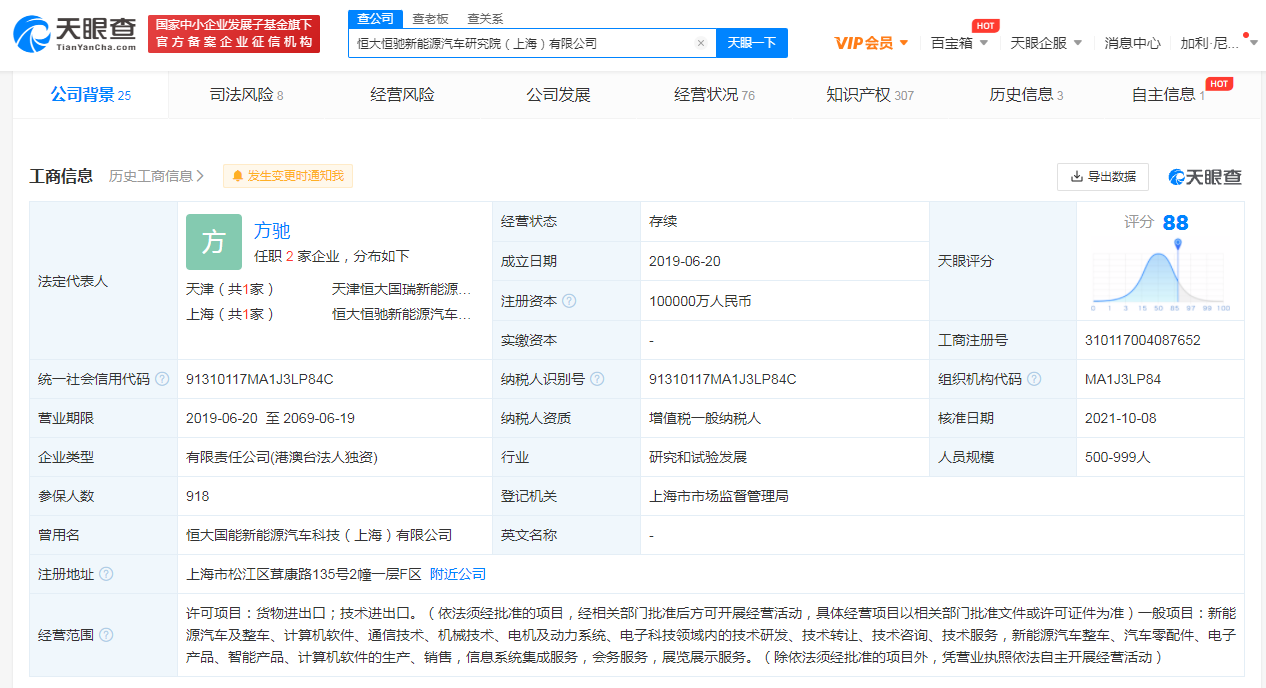1266x688 pixels.
Task: Expand the VIP会员 dropdown menu
Action: pos(871,43)
